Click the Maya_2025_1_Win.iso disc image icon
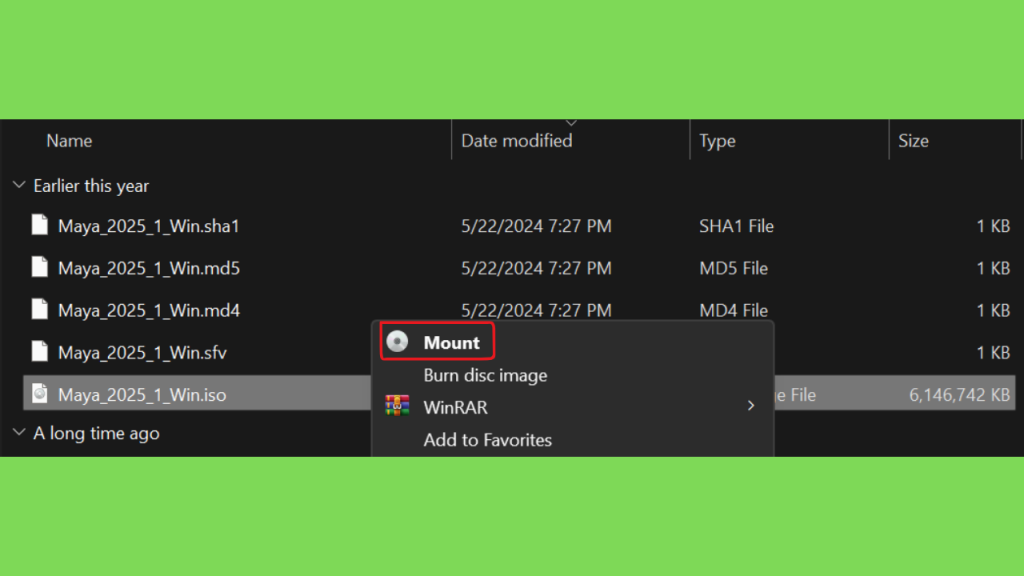Image resolution: width=1024 pixels, height=576 pixels. (40, 393)
